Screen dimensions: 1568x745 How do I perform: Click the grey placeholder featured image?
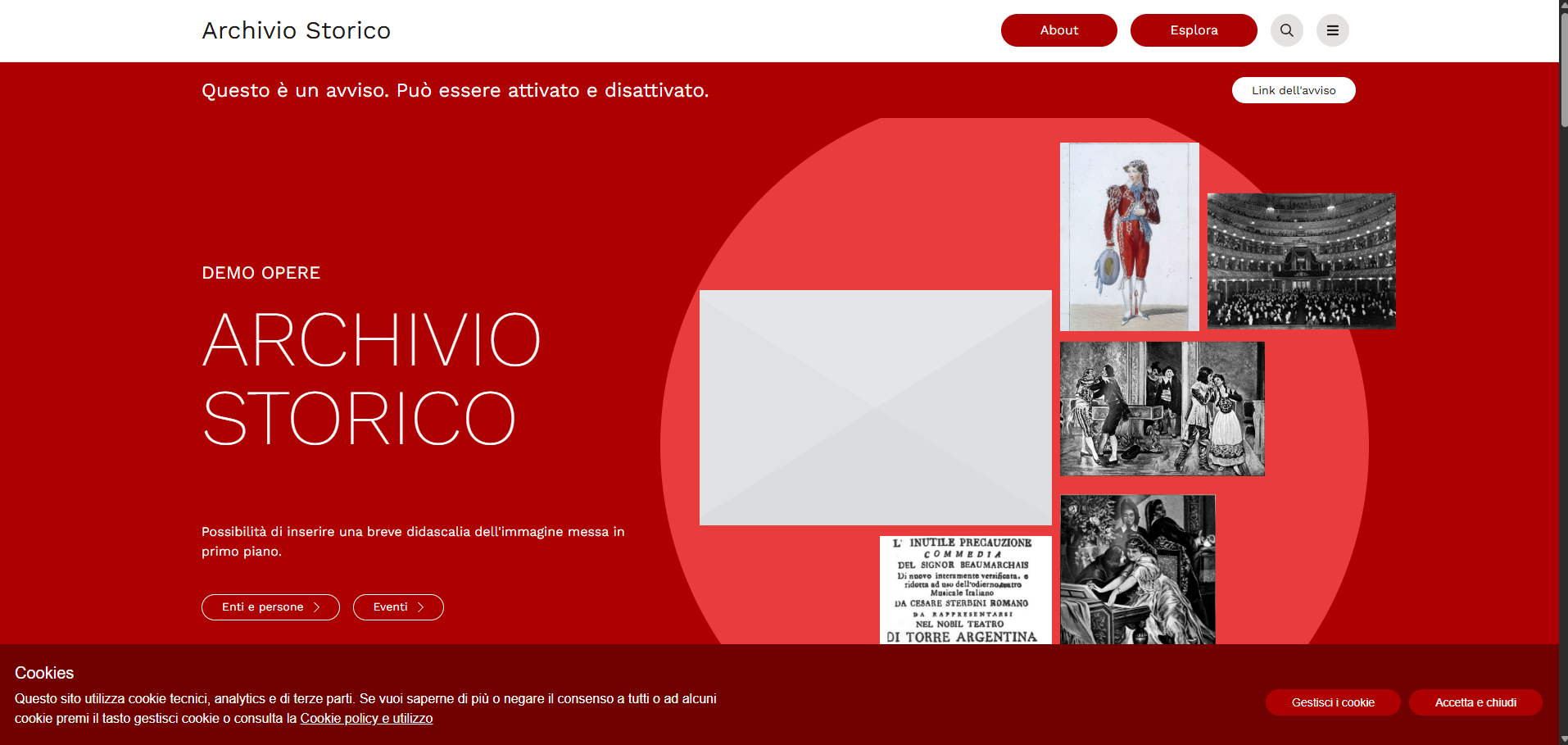(x=875, y=407)
